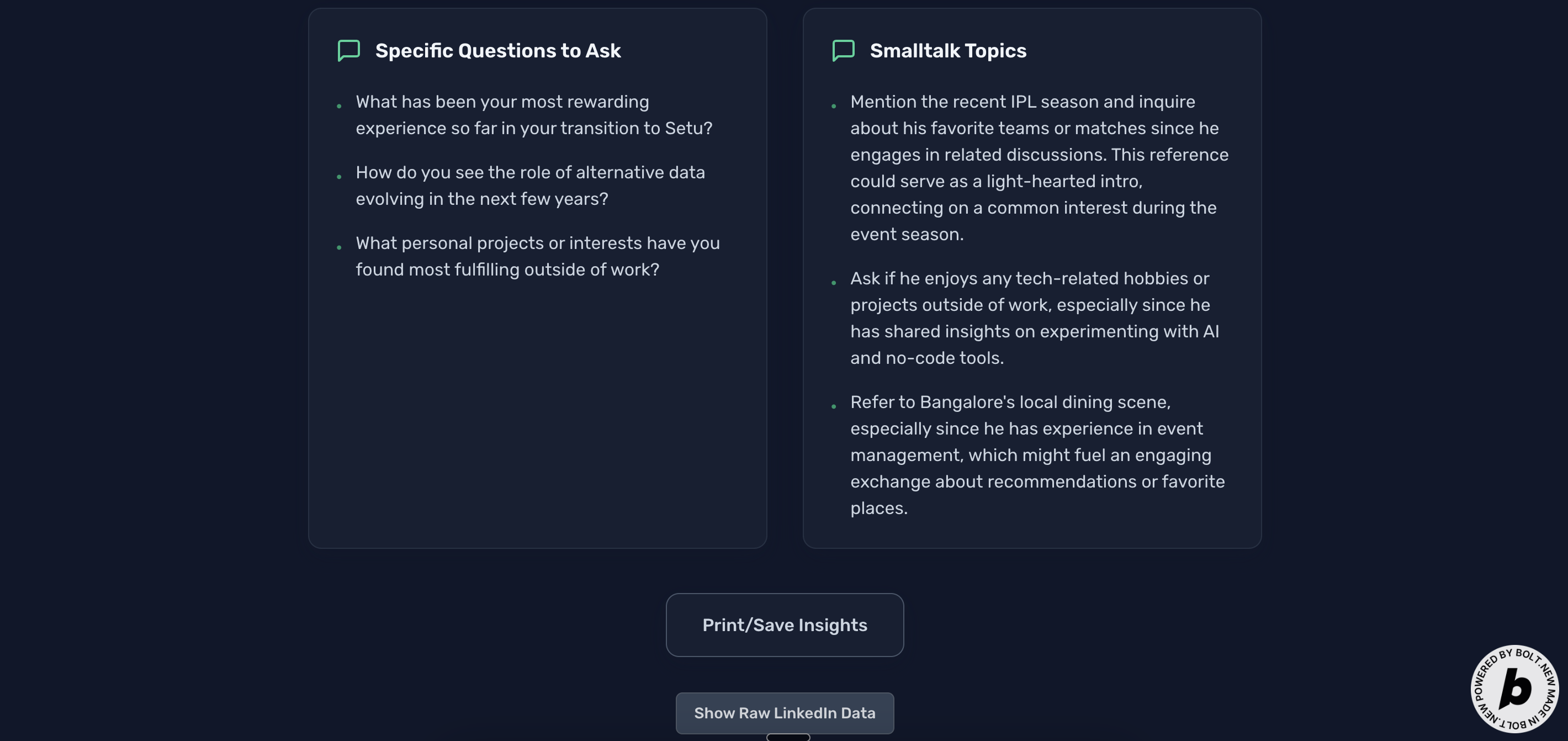Click the bullet dot before the Bangalore dining topic
This screenshot has width=1568, height=741.
click(x=833, y=407)
